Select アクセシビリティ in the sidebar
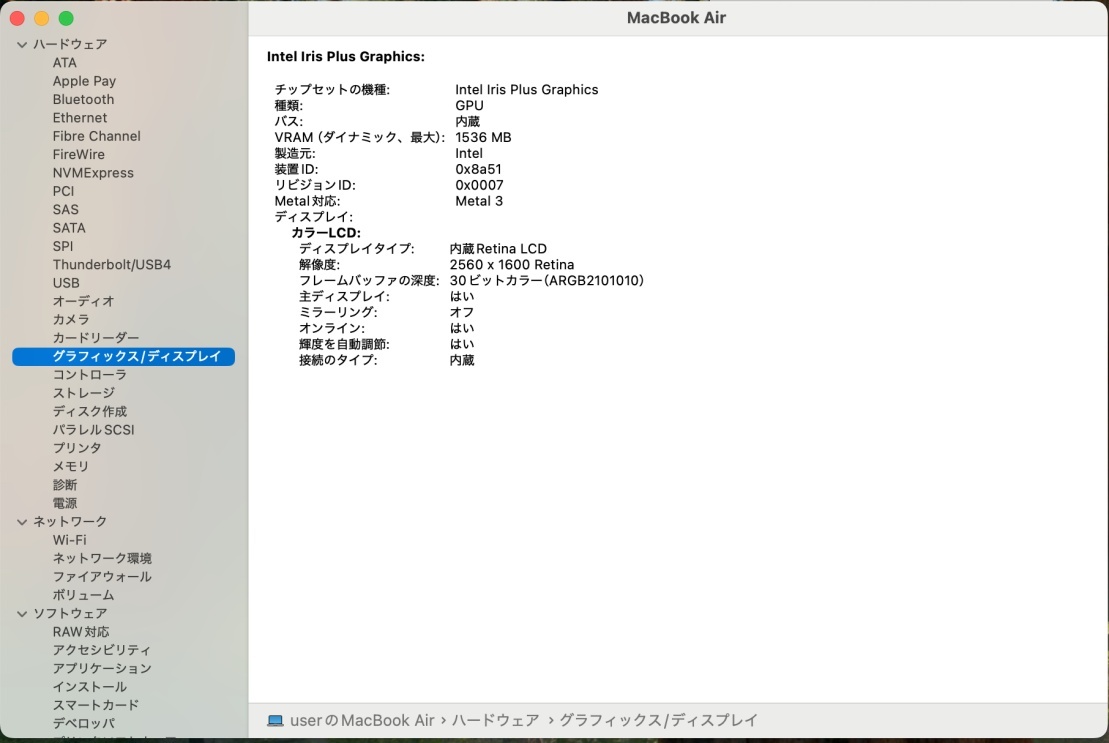This screenshot has width=1109, height=743. tap(102, 650)
